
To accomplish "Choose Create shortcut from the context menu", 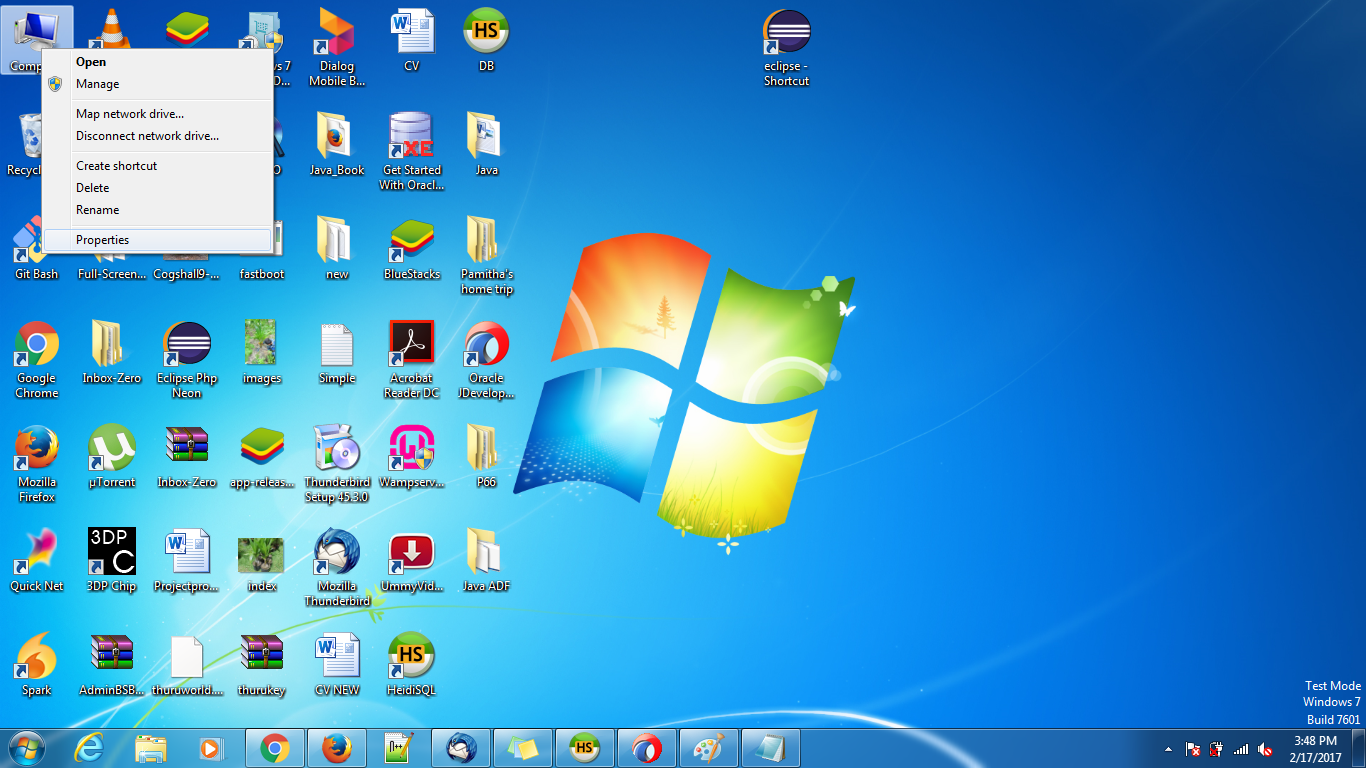I will (x=158, y=166).
